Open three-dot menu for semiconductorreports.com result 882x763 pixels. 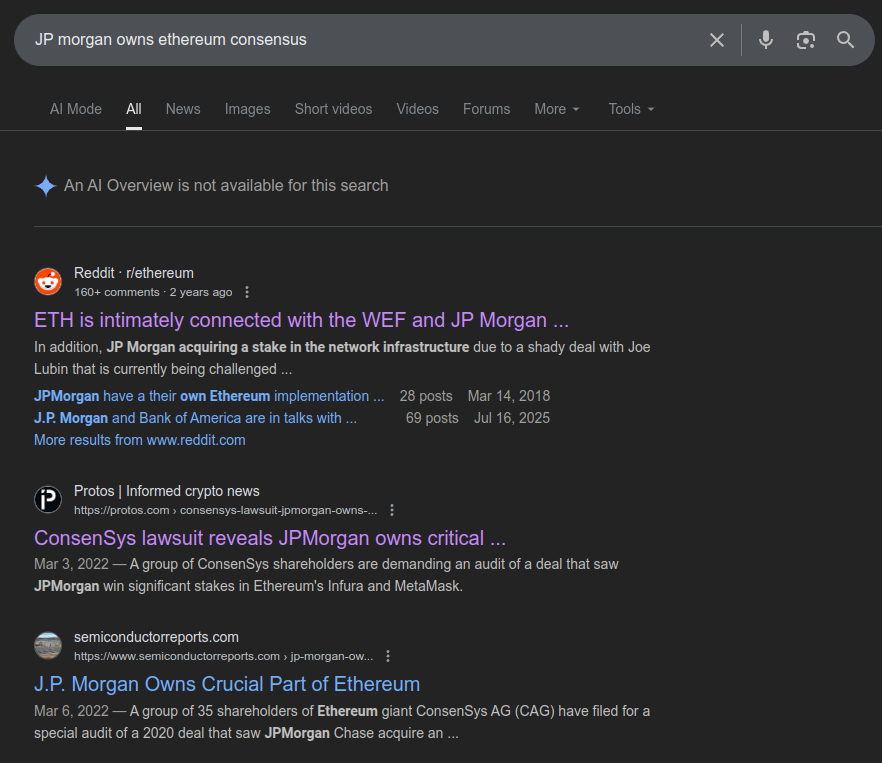pyautogui.click(x=388, y=656)
